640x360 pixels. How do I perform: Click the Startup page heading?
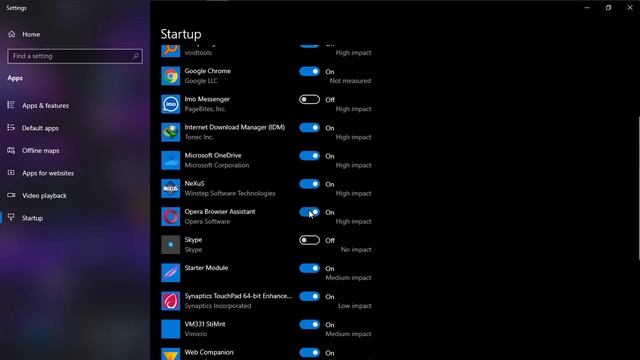click(181, 34)
